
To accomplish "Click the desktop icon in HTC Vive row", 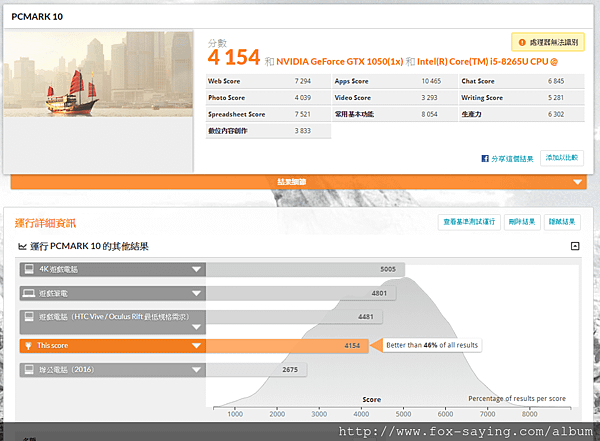I will pyautogui.click(x=29, y=317).
